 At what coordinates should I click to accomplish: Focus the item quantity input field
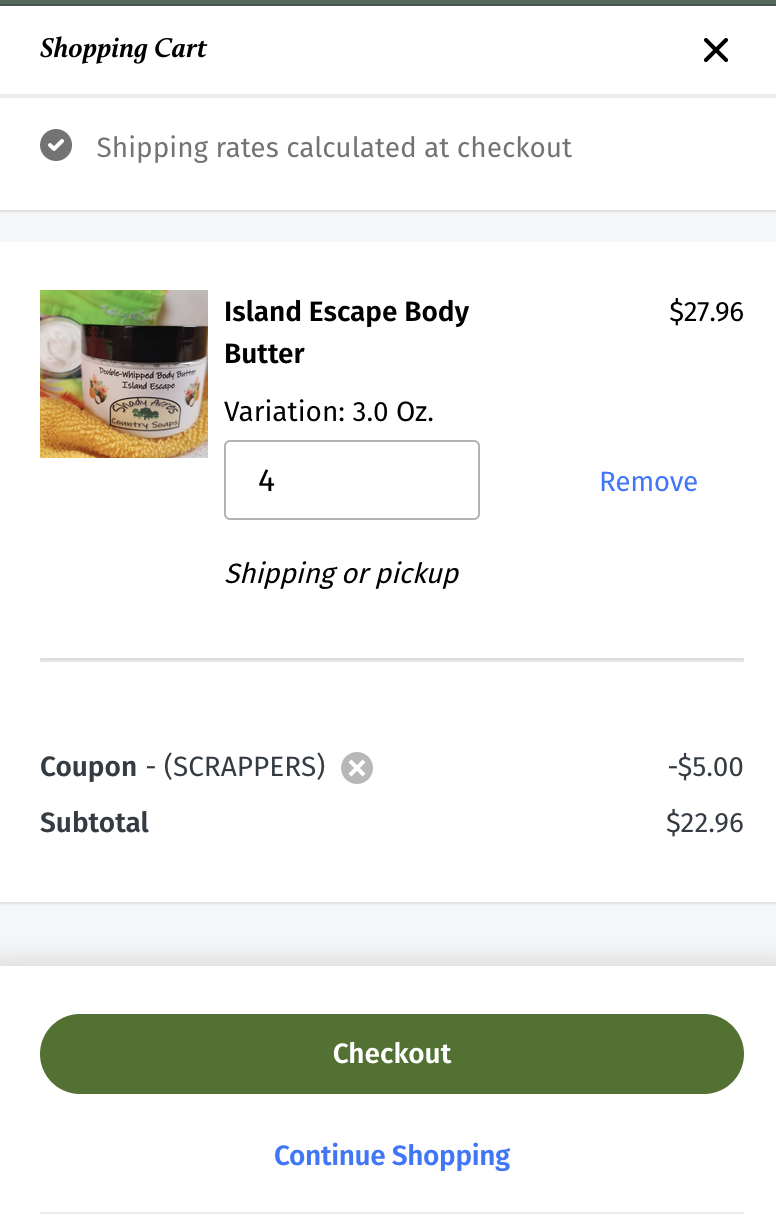(x=352, y=480)
